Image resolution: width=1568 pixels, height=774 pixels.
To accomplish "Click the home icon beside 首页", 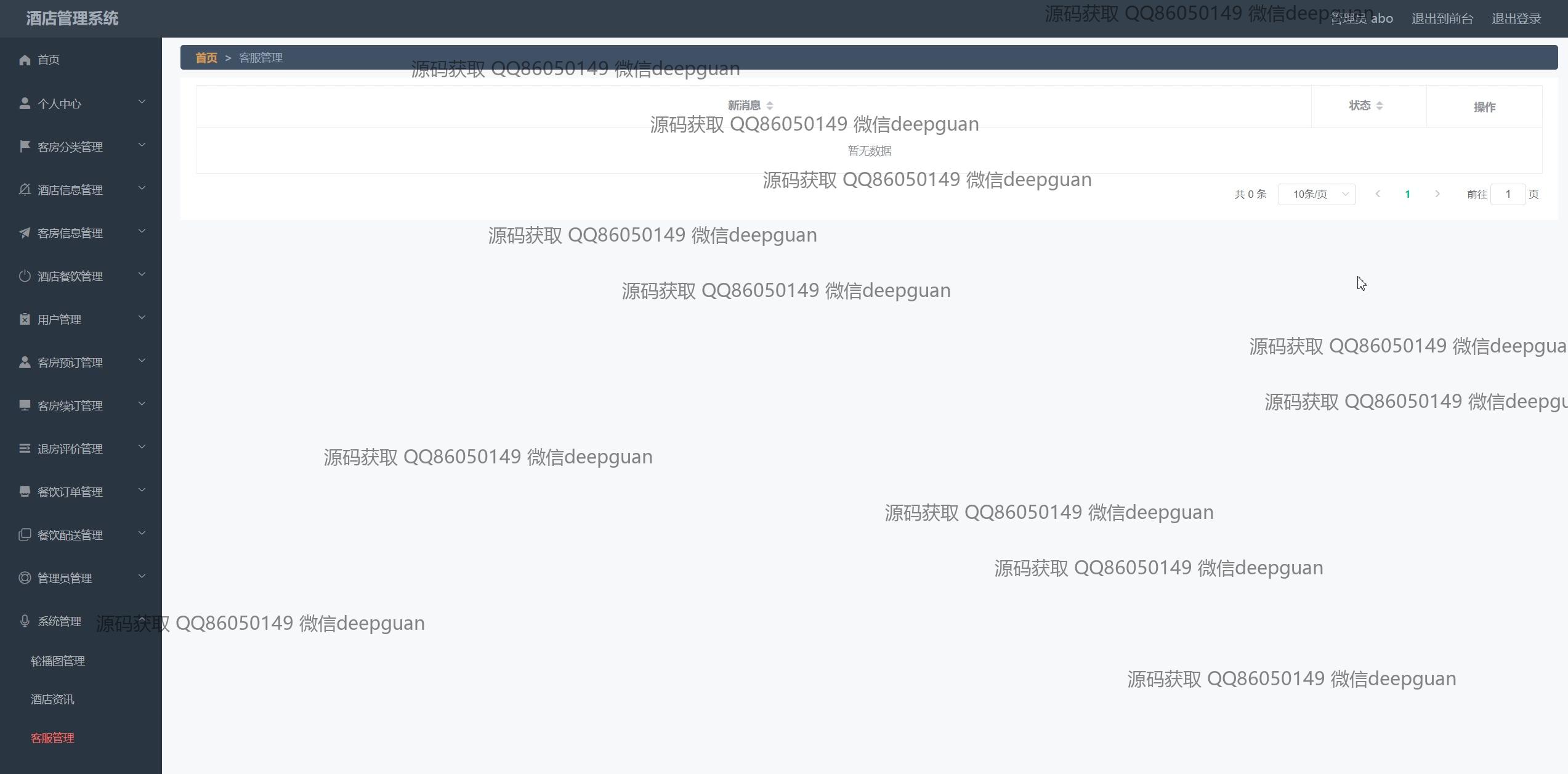I will coord(25,60).
